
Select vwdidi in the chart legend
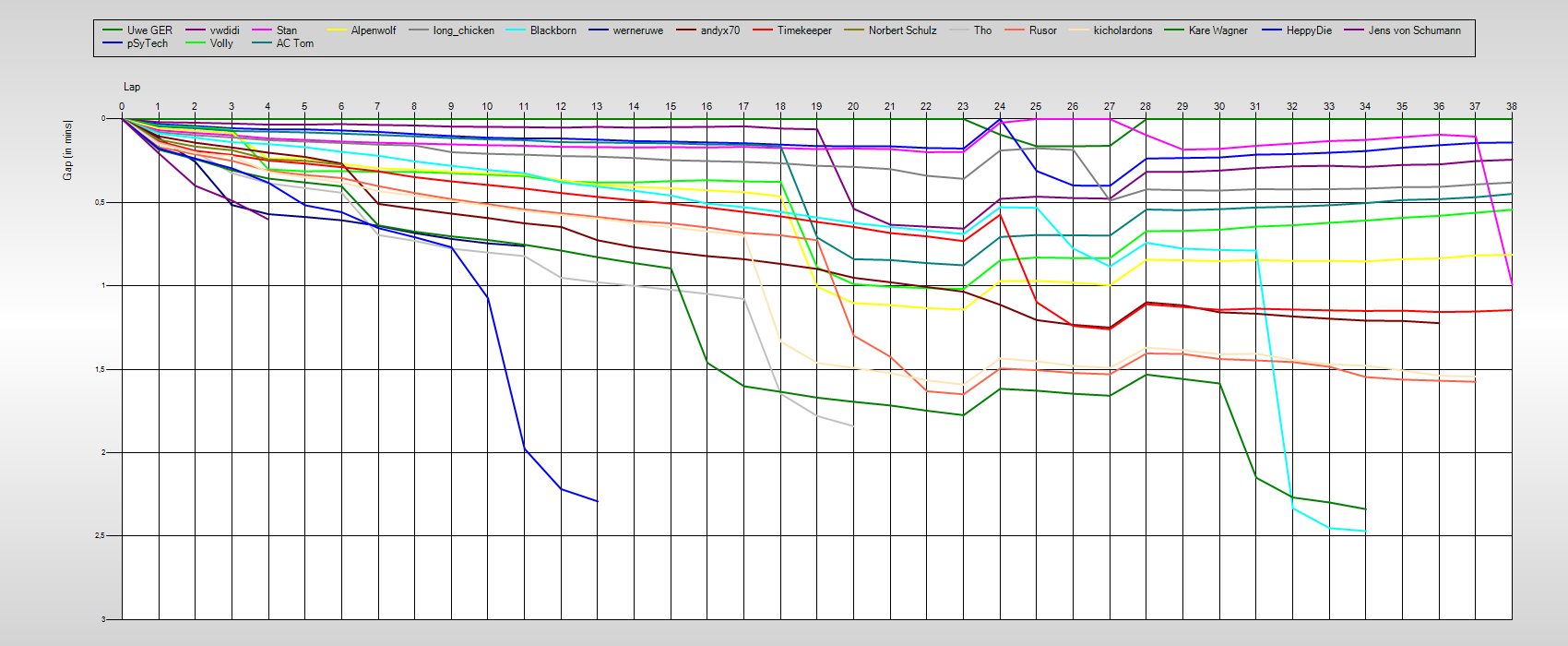(x=224, y=30)
